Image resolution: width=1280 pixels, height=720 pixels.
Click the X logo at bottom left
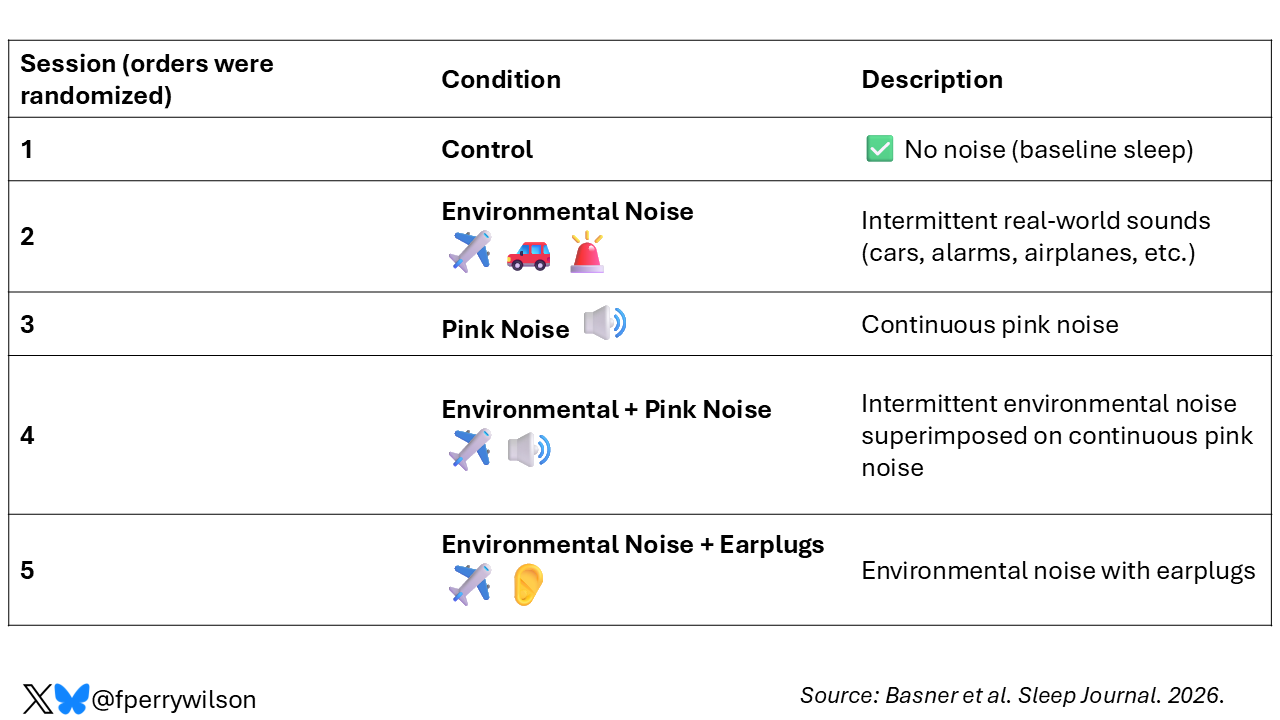[x=37, y=699]
